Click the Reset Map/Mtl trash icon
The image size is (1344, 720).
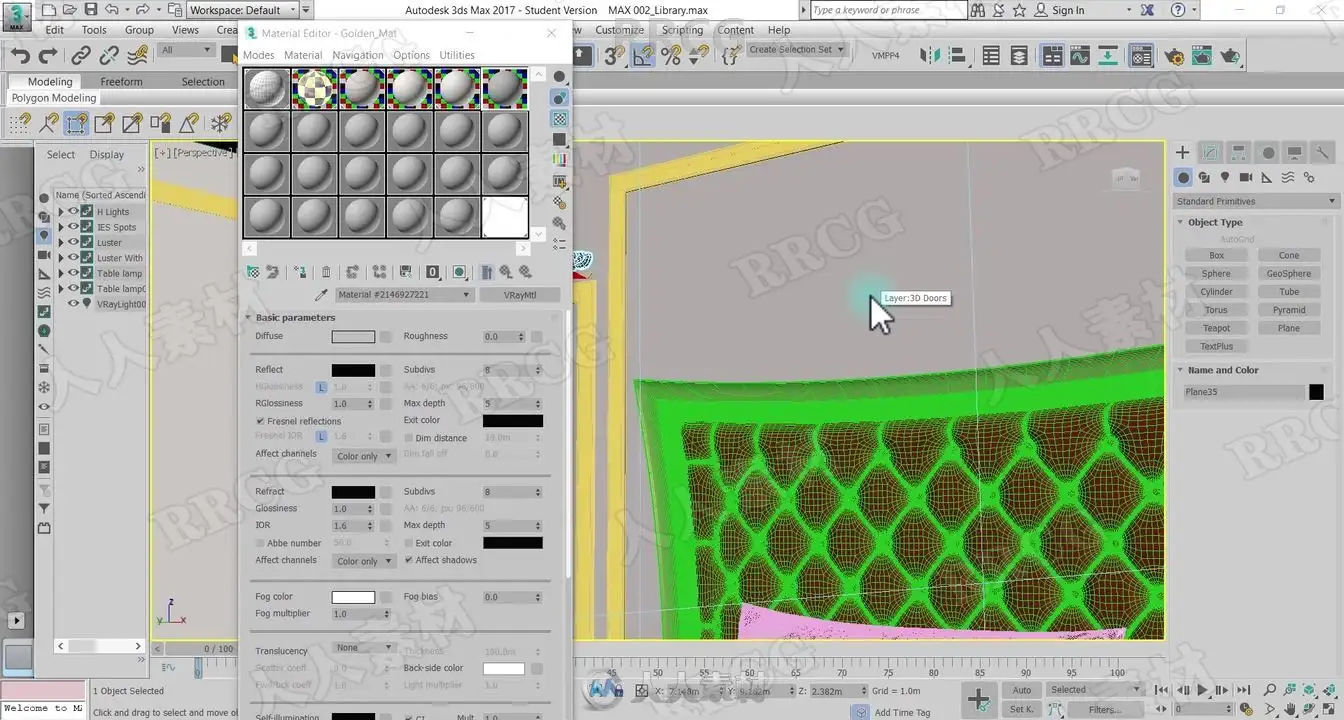326,272
